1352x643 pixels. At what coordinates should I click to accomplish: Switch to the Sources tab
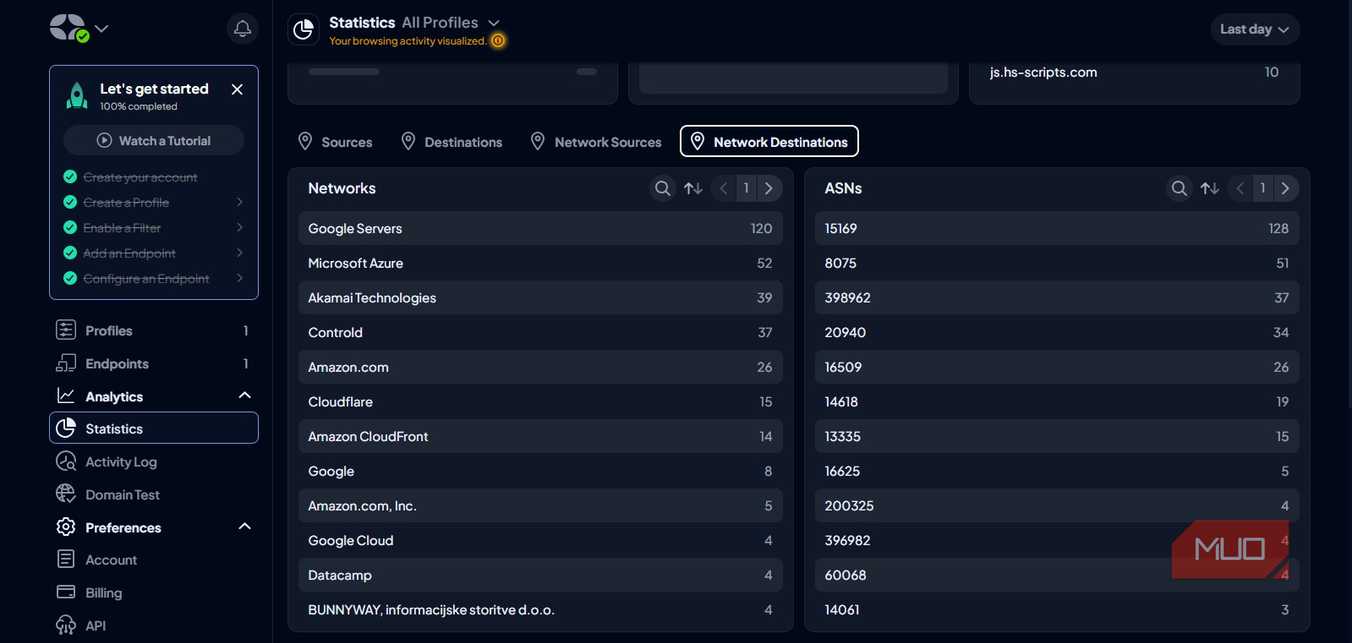335,141
